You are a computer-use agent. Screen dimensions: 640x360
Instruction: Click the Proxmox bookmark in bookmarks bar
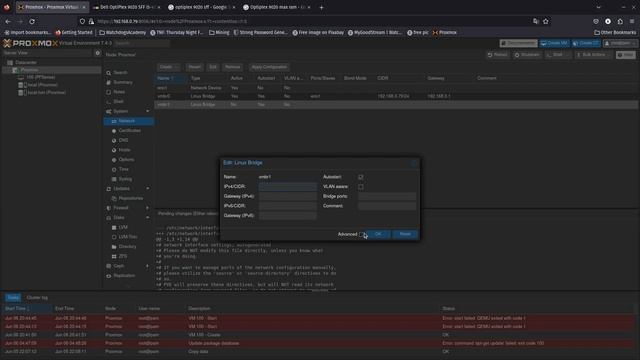coord(445,33)
